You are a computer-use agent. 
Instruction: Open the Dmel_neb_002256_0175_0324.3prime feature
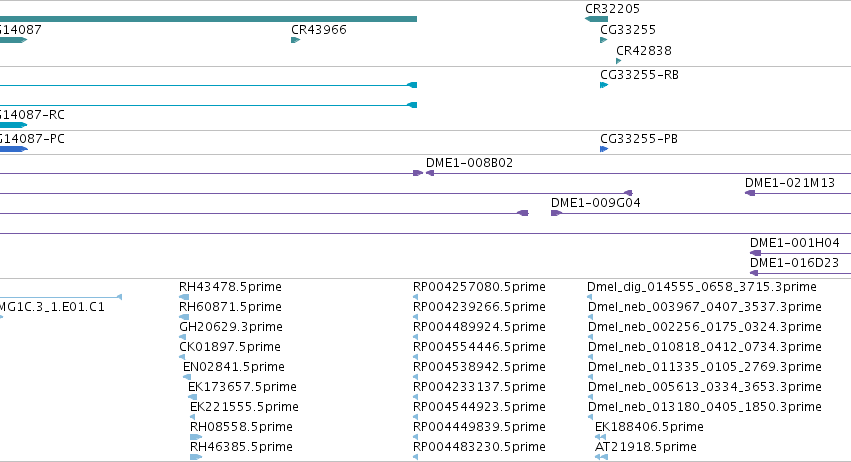tap(704, 326)
